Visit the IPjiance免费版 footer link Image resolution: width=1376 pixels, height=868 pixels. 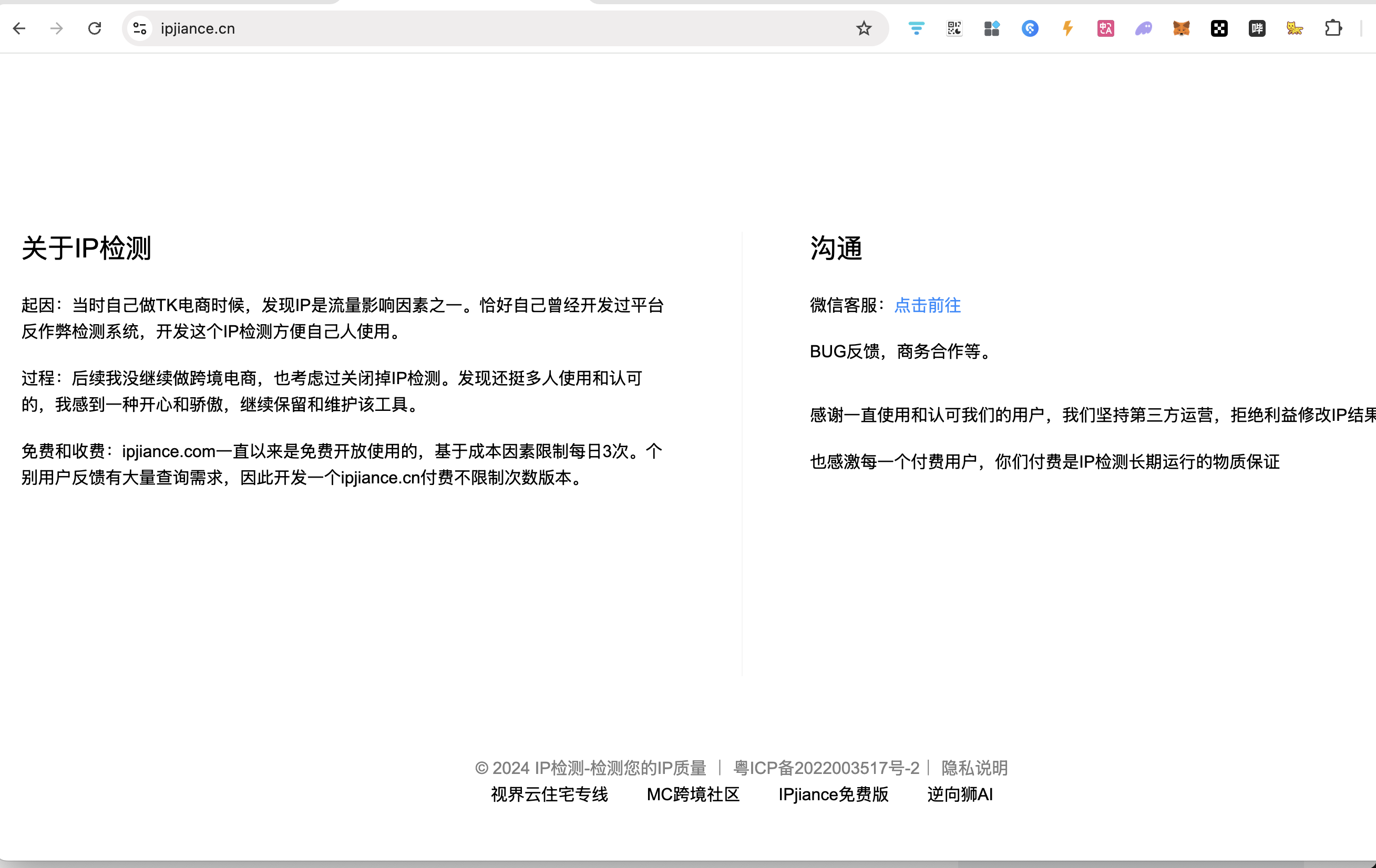(x=833, y=794)
